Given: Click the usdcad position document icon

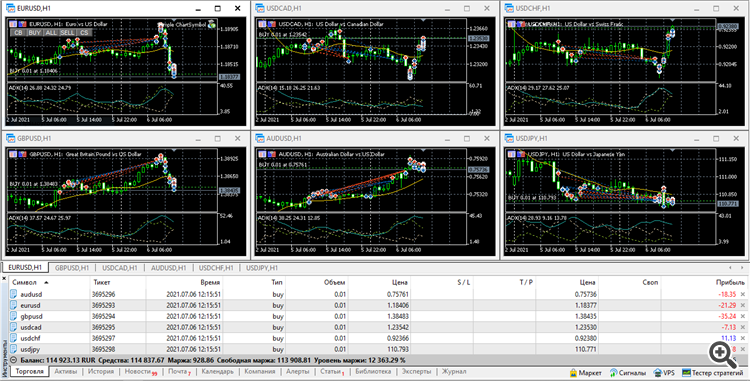Looking at the screenshot, I should tap(14, 327).
